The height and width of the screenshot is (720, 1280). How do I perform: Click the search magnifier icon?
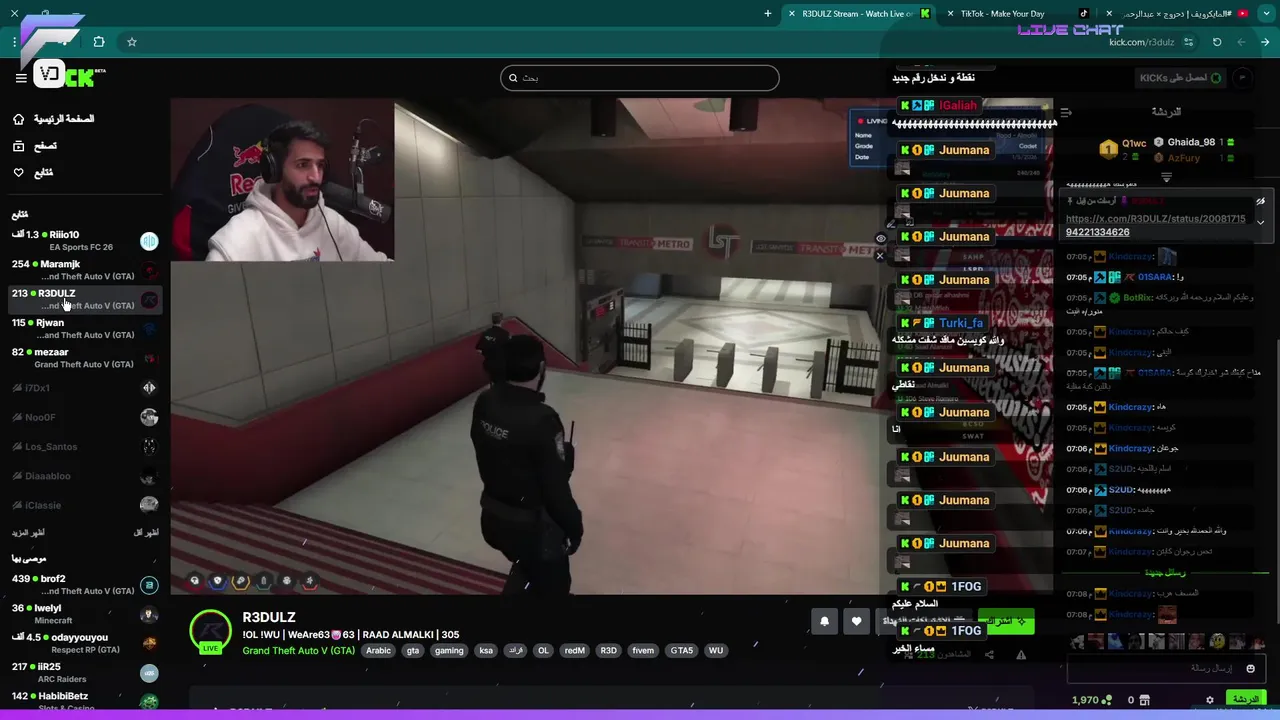click(x=513, y=78)
